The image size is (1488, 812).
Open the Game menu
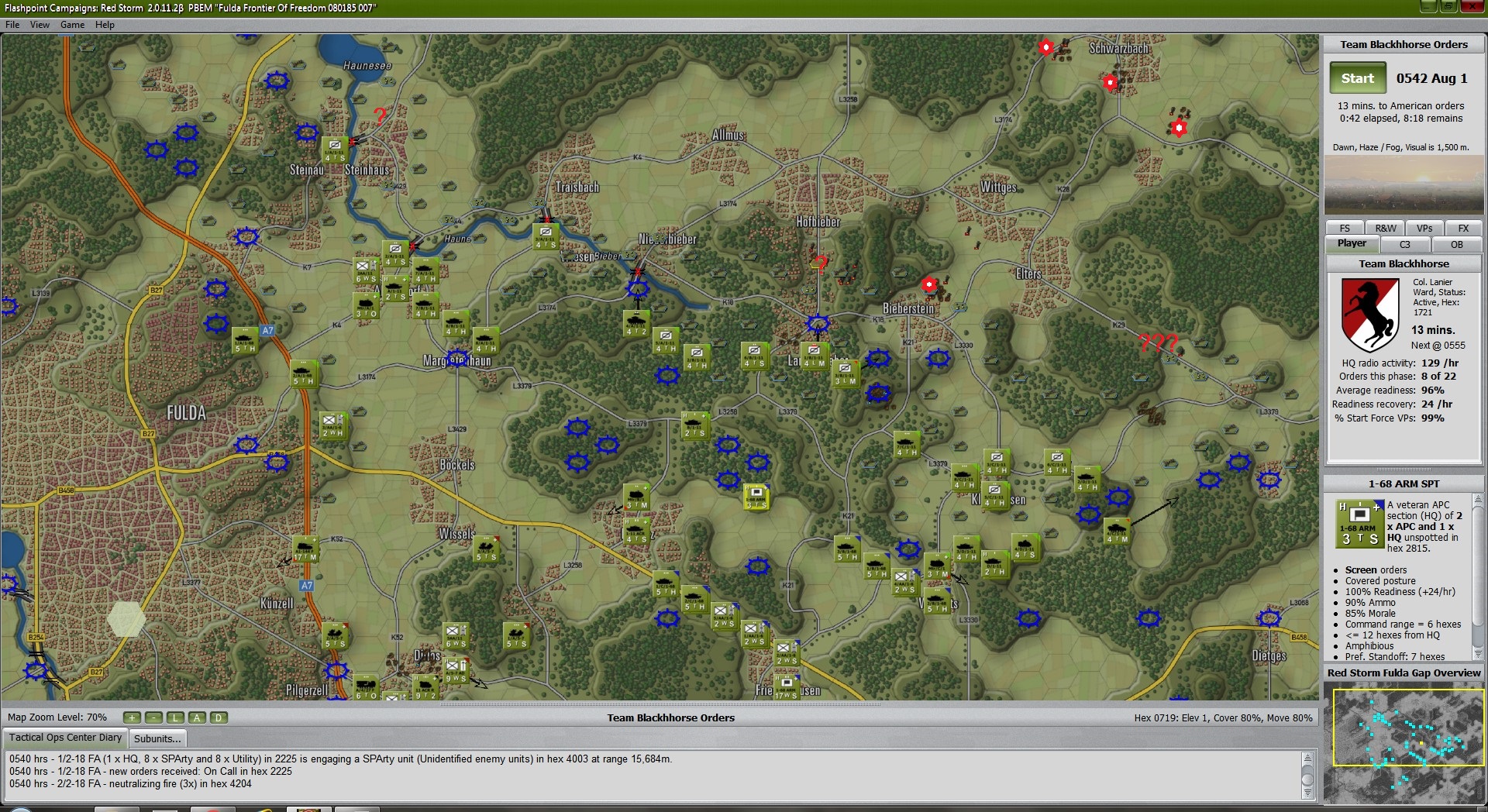coord(72,25)
